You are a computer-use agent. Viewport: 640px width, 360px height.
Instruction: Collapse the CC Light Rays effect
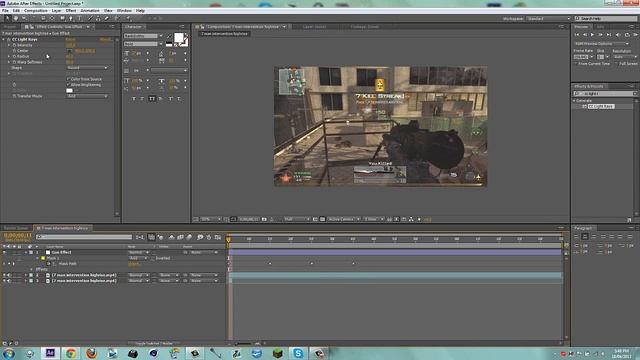(x=4, y=40)
